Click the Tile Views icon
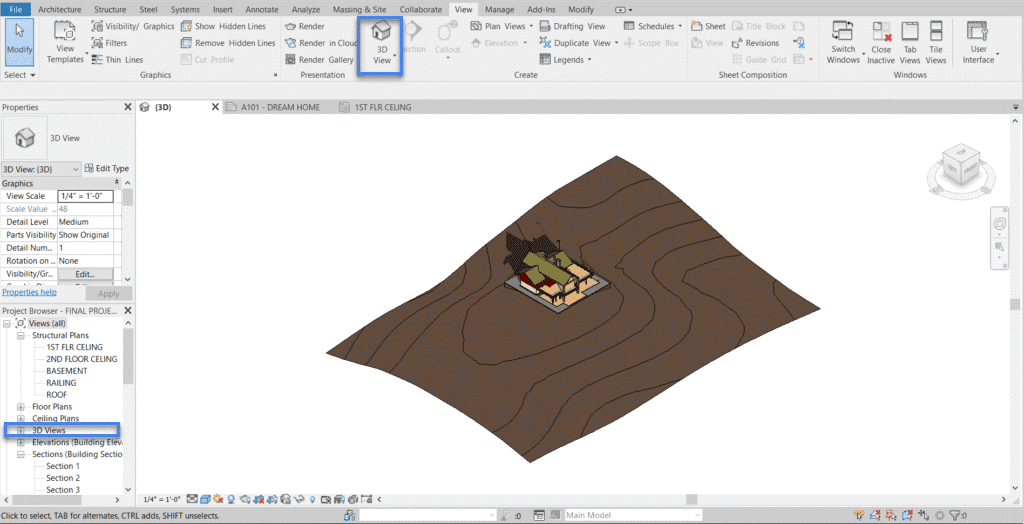The image size is (1024, 524). tap(936, 44)
